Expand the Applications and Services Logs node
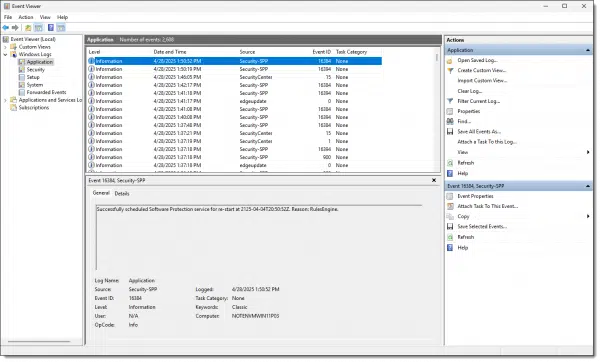 click(x=5, y=100)
